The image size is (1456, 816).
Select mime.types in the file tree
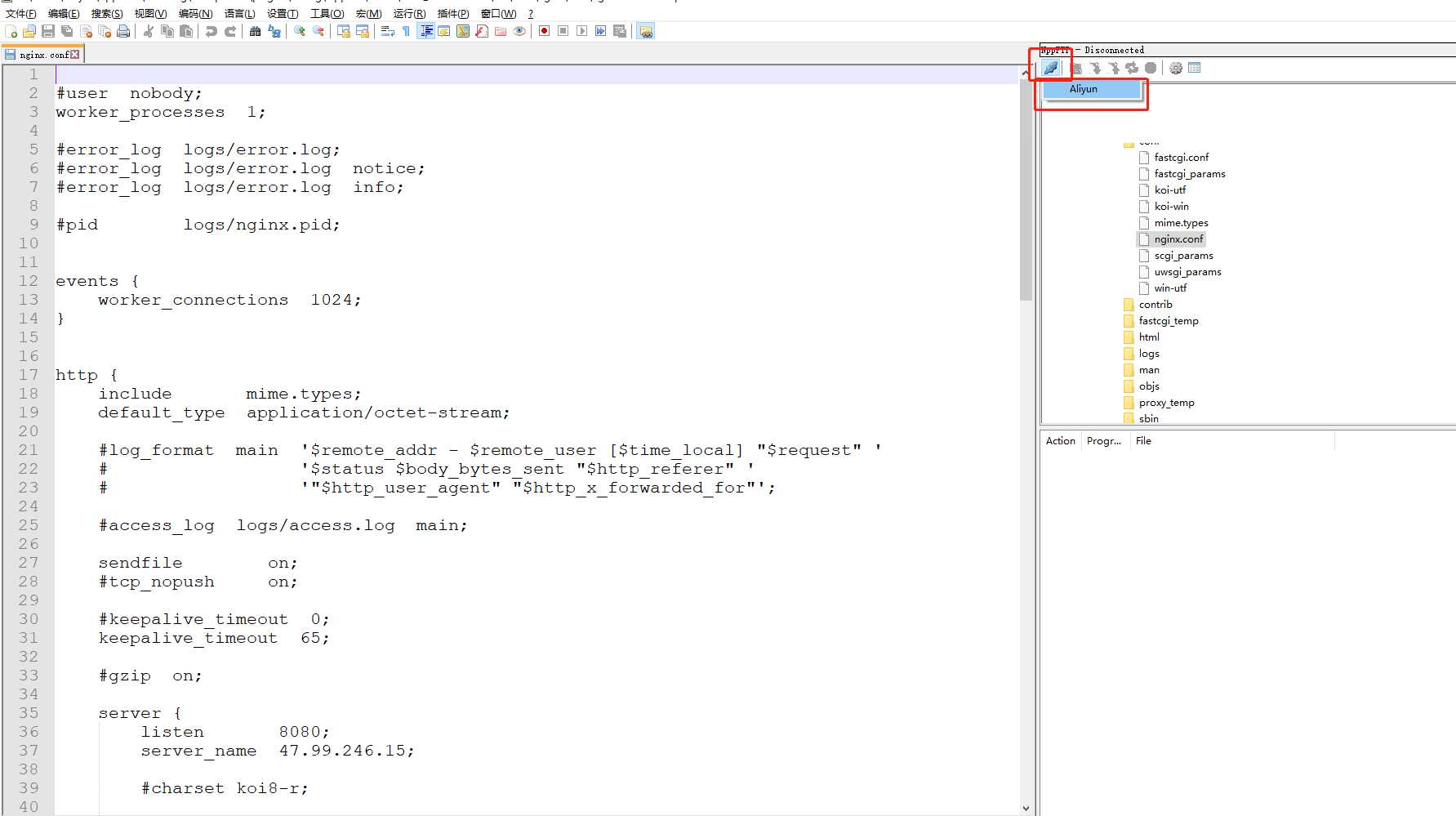[x=1181, y=223]
